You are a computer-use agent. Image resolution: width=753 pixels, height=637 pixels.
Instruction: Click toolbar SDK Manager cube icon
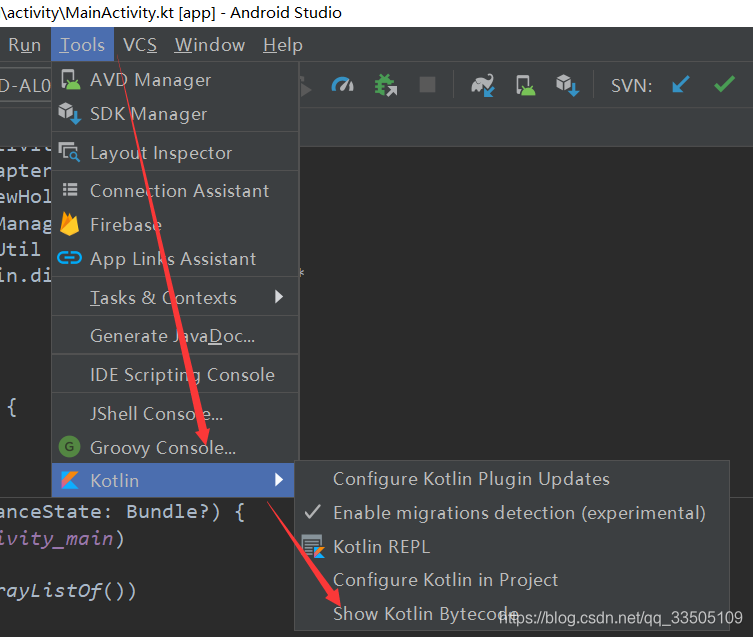coord(568,85)
